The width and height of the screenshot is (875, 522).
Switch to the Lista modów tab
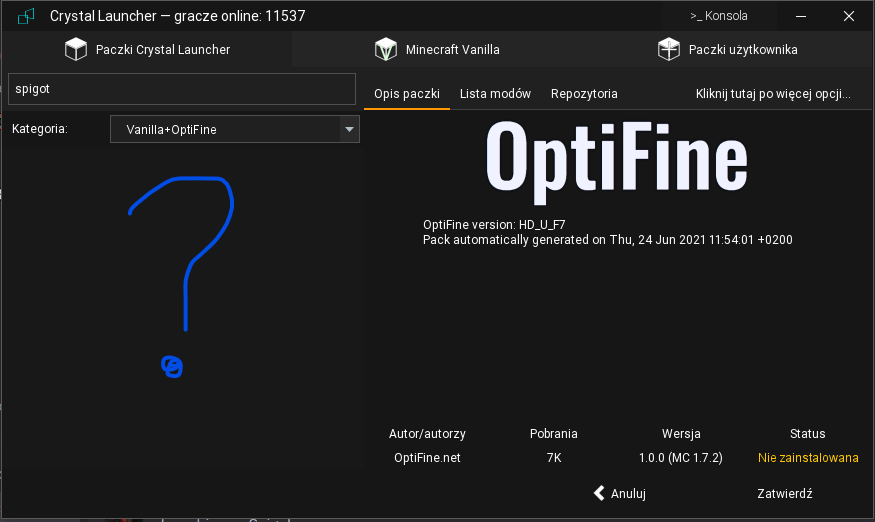click(x=495, y=94)
